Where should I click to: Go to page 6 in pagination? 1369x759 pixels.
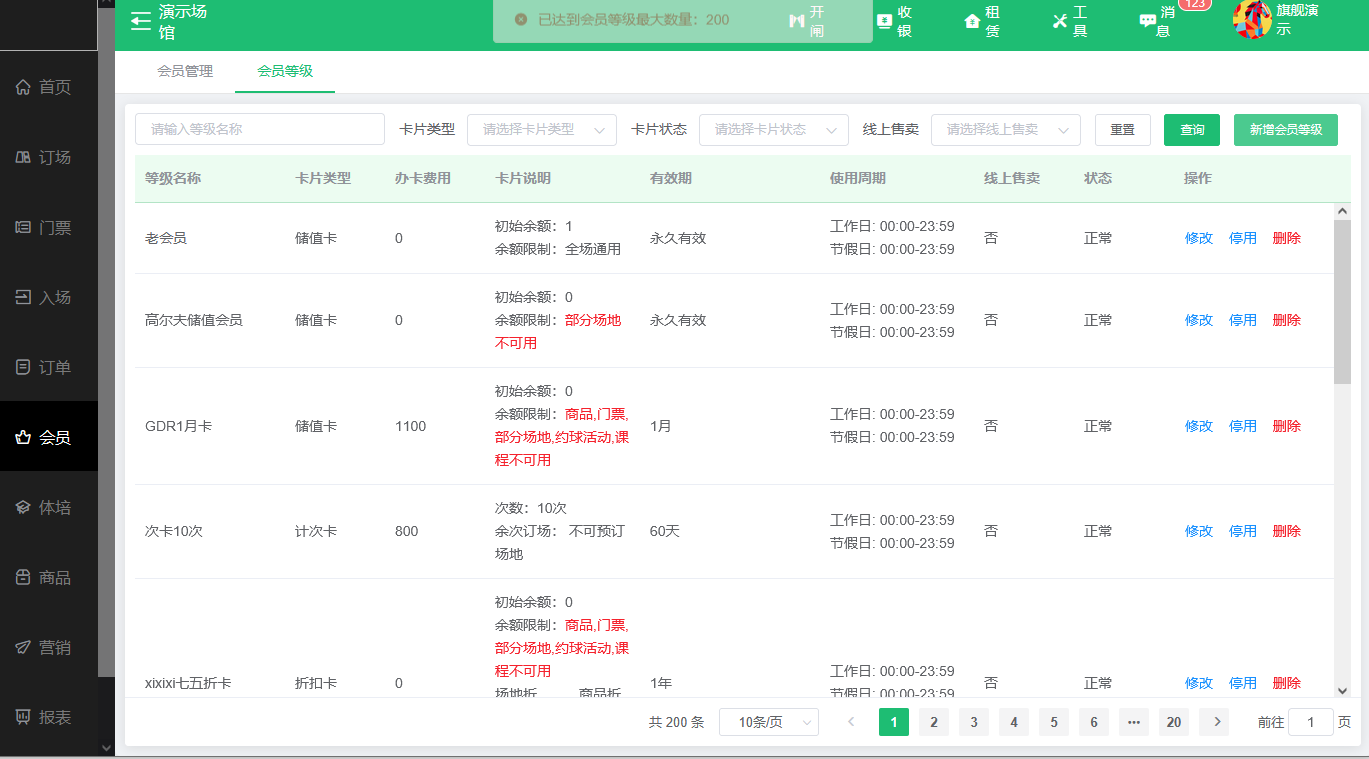pyautogui.click(x=1094, y=722)
